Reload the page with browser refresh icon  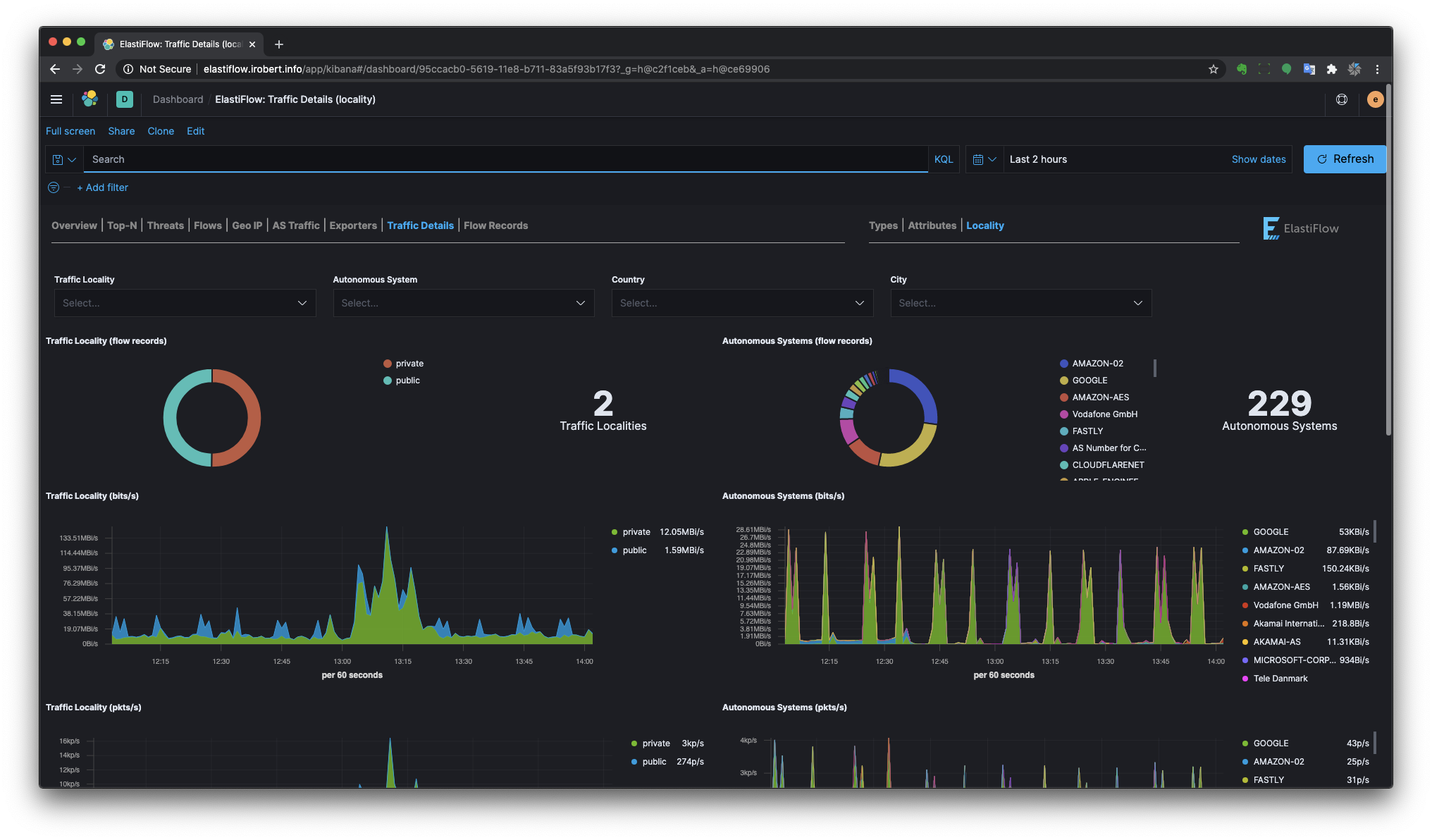100,69
